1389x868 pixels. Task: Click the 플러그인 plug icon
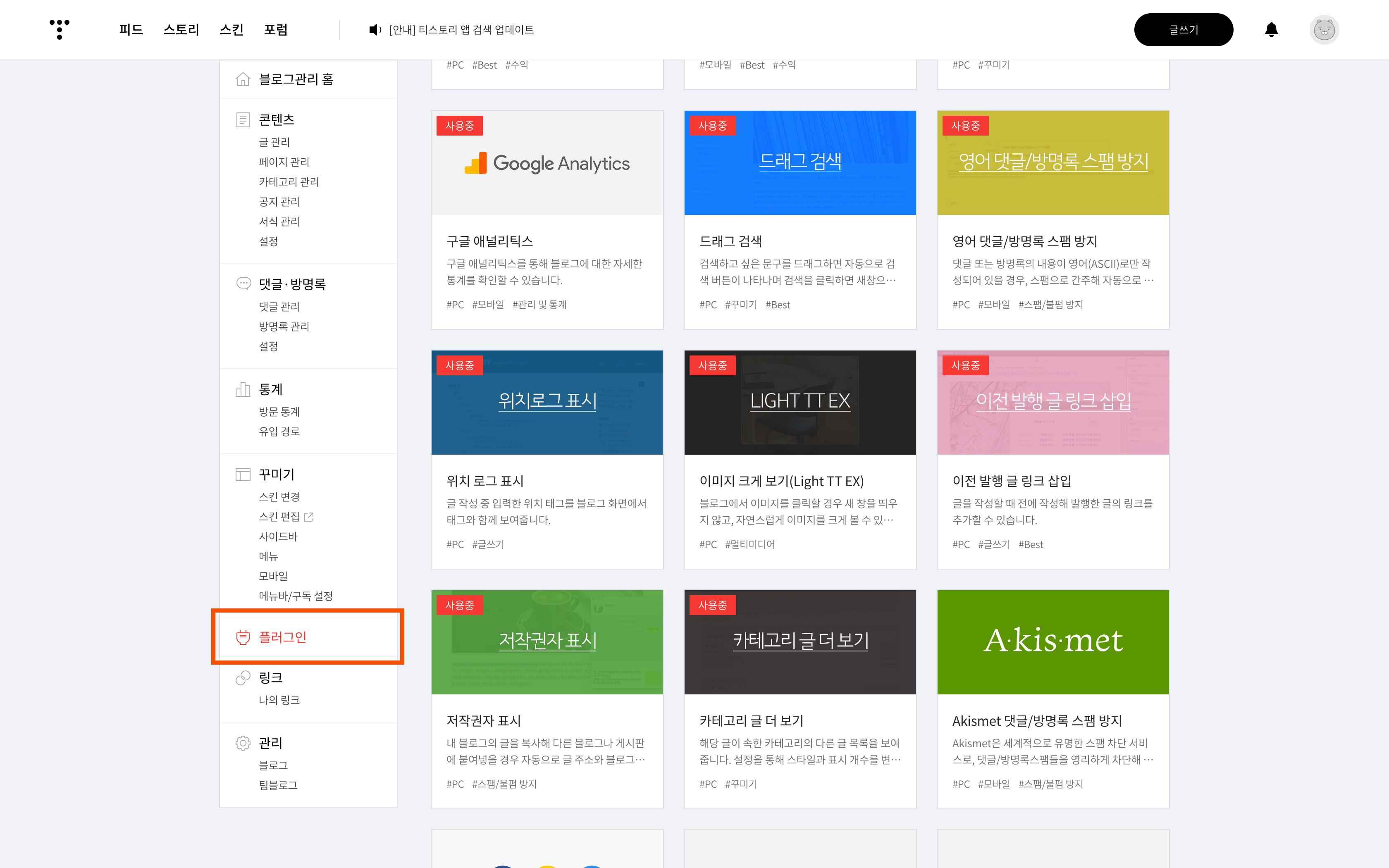pos(243,637)
